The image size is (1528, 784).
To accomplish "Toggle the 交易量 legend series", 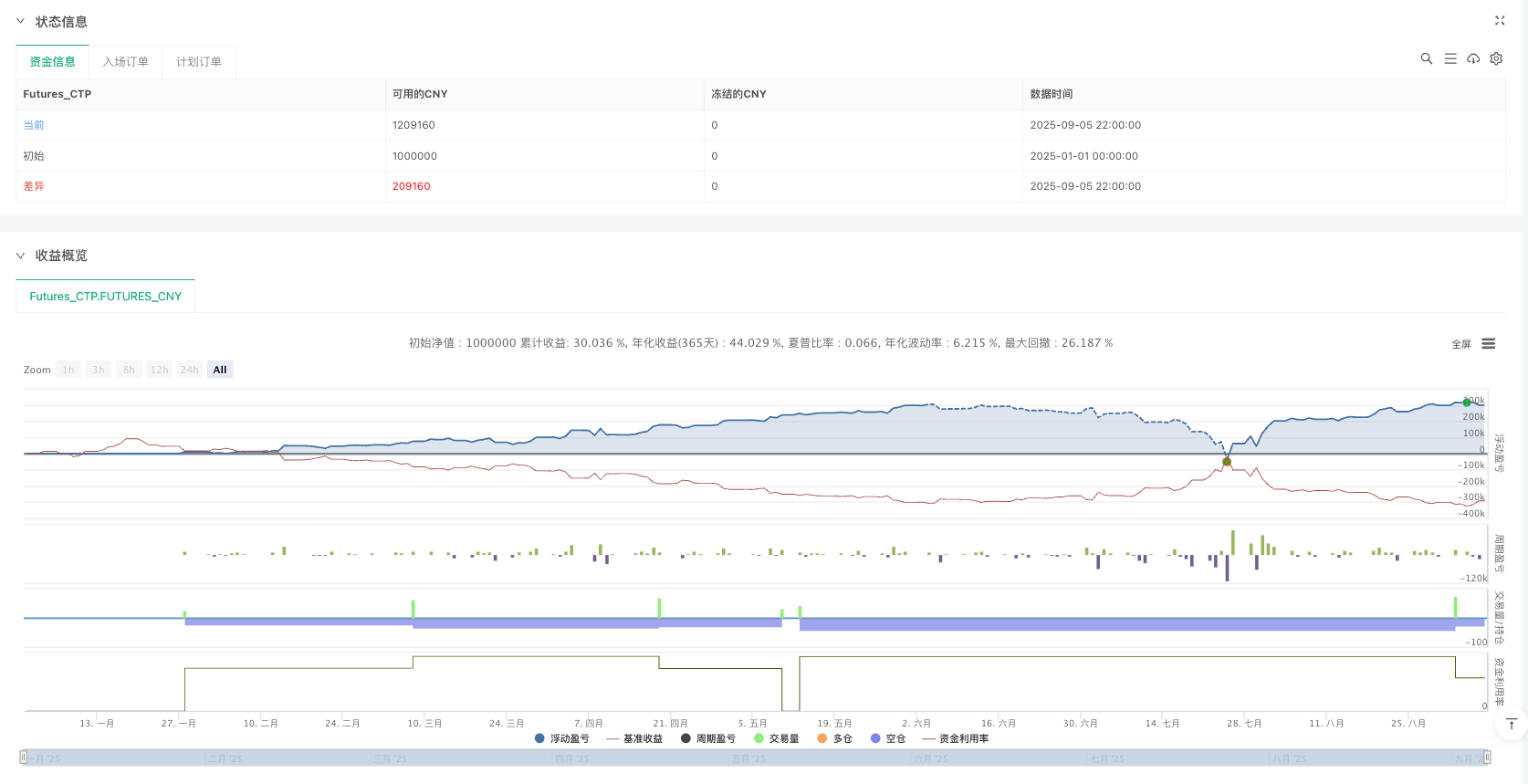I will [x=777, y=738].
